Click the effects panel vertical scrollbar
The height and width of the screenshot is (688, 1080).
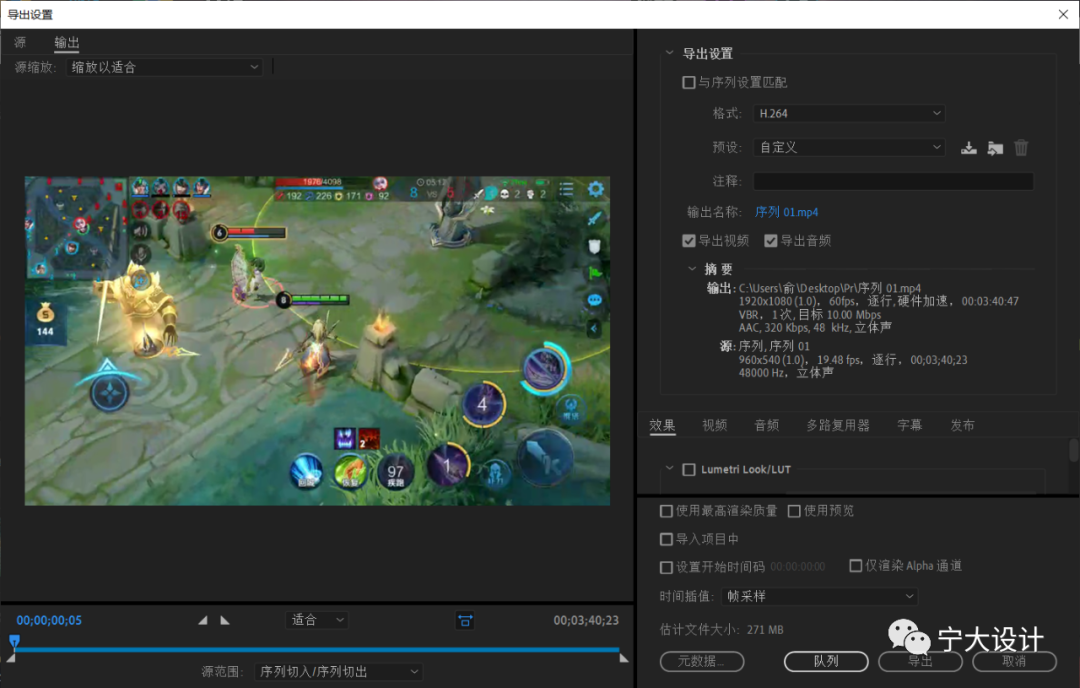pyautogui.click(x=1073, y=451)
